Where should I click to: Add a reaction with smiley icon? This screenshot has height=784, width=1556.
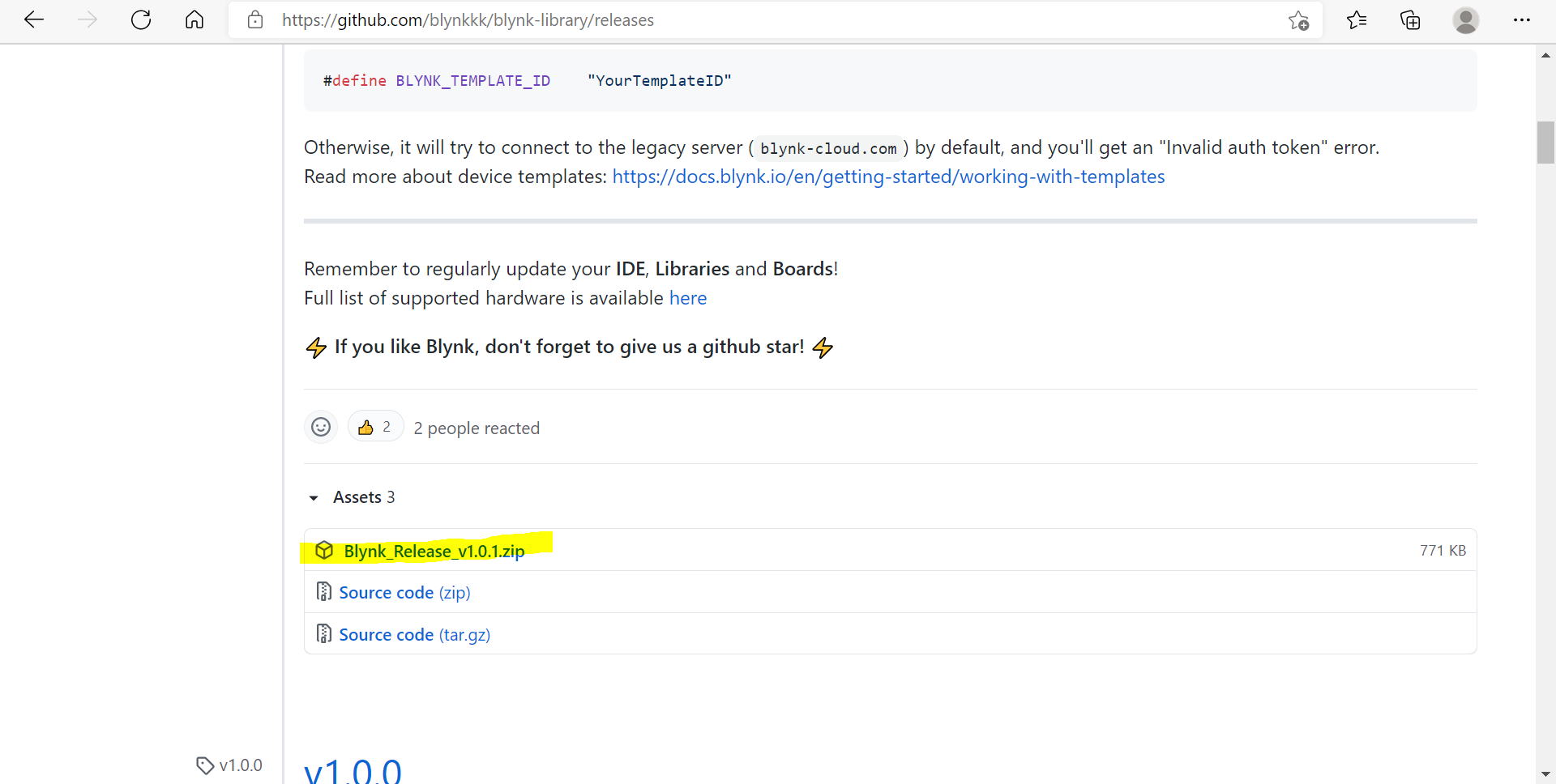coord(321,427)
